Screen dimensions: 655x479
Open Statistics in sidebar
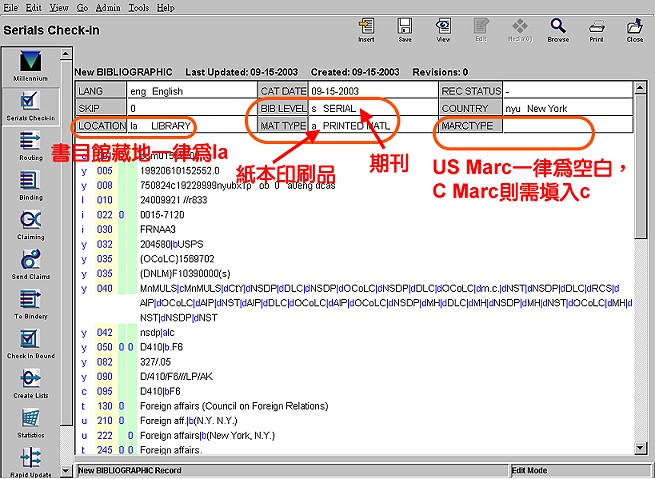(x=29, y=421)
